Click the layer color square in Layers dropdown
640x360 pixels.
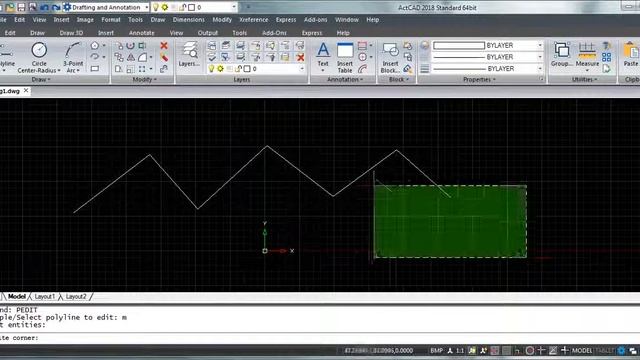247,69
